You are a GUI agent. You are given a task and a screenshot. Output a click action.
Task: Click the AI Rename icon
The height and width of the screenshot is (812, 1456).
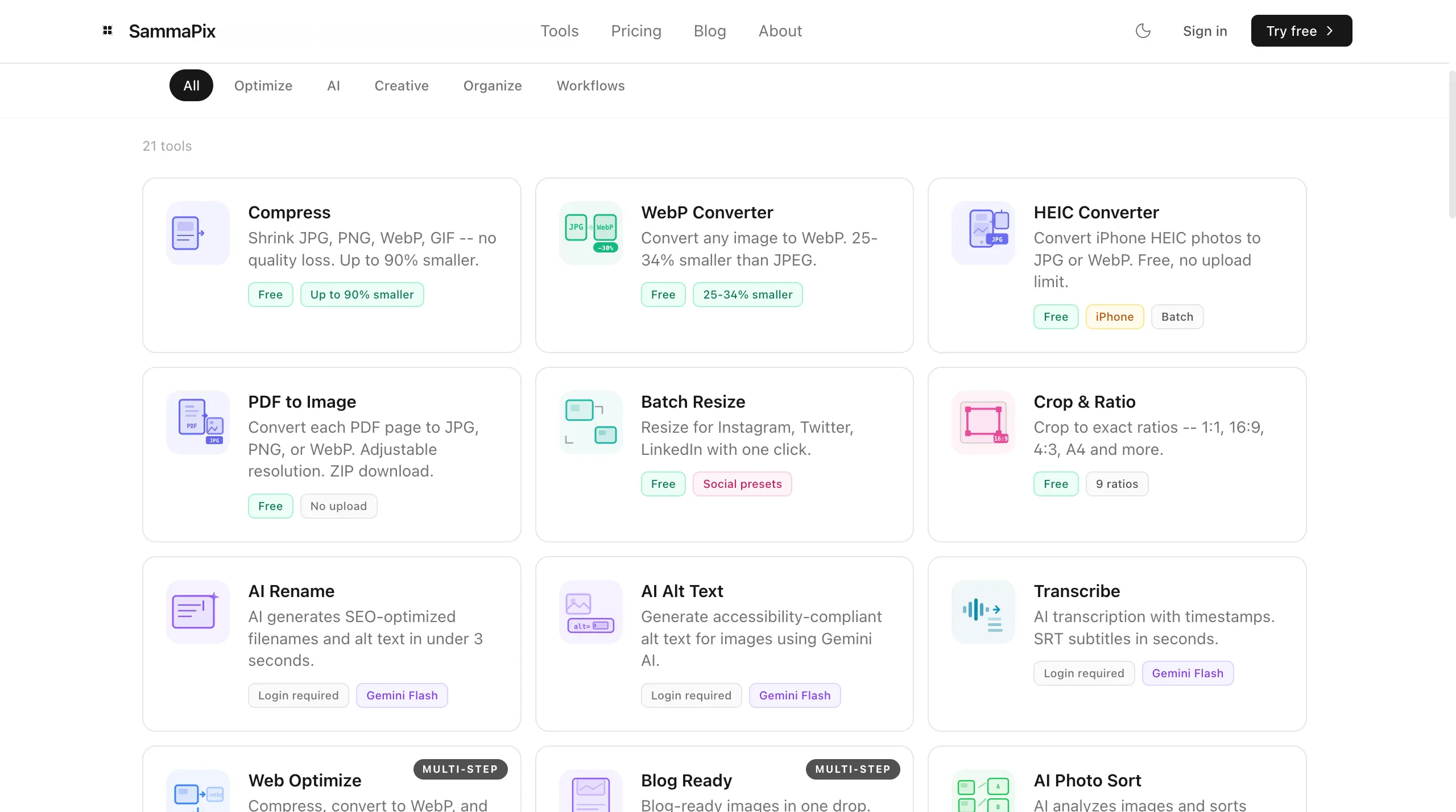197,612
